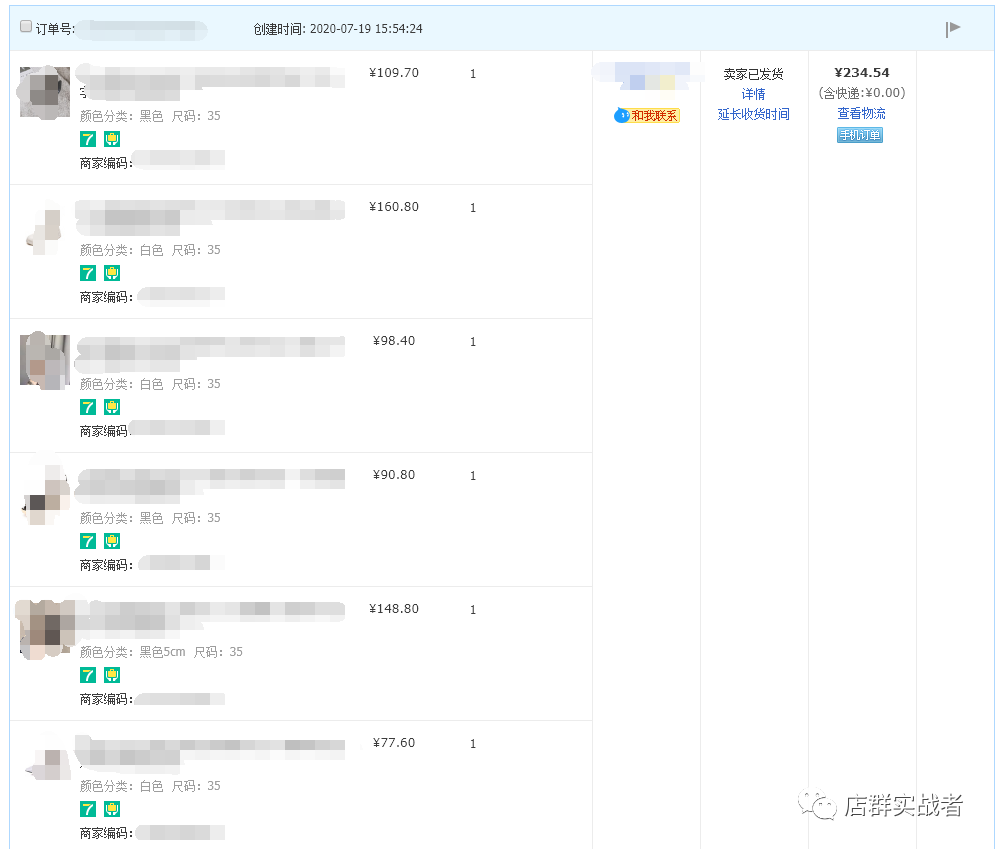Open the 详情 shipping details link
Image resolution: width=996 pixels, height=849 pixels.
753,93
